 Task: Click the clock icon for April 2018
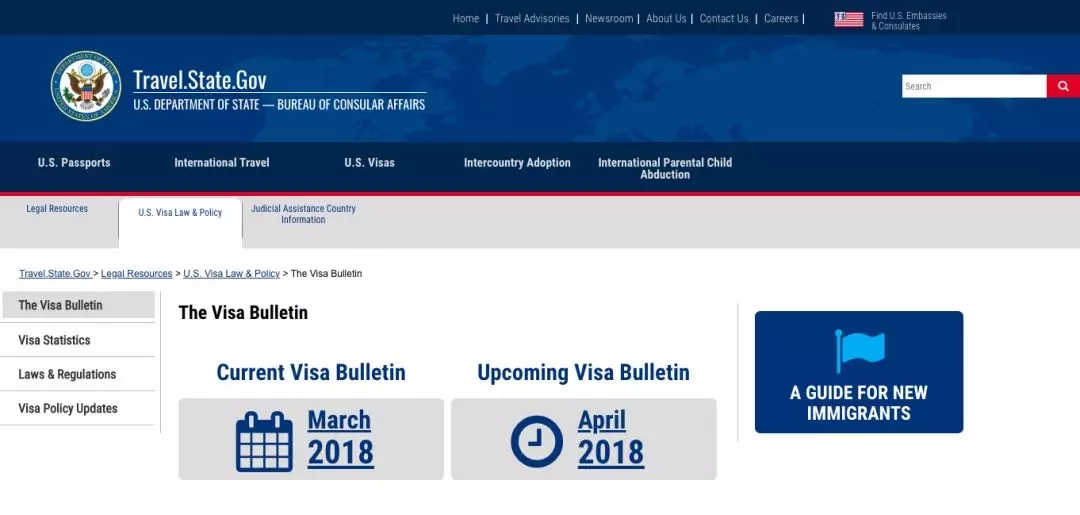[x=537, y=441]
